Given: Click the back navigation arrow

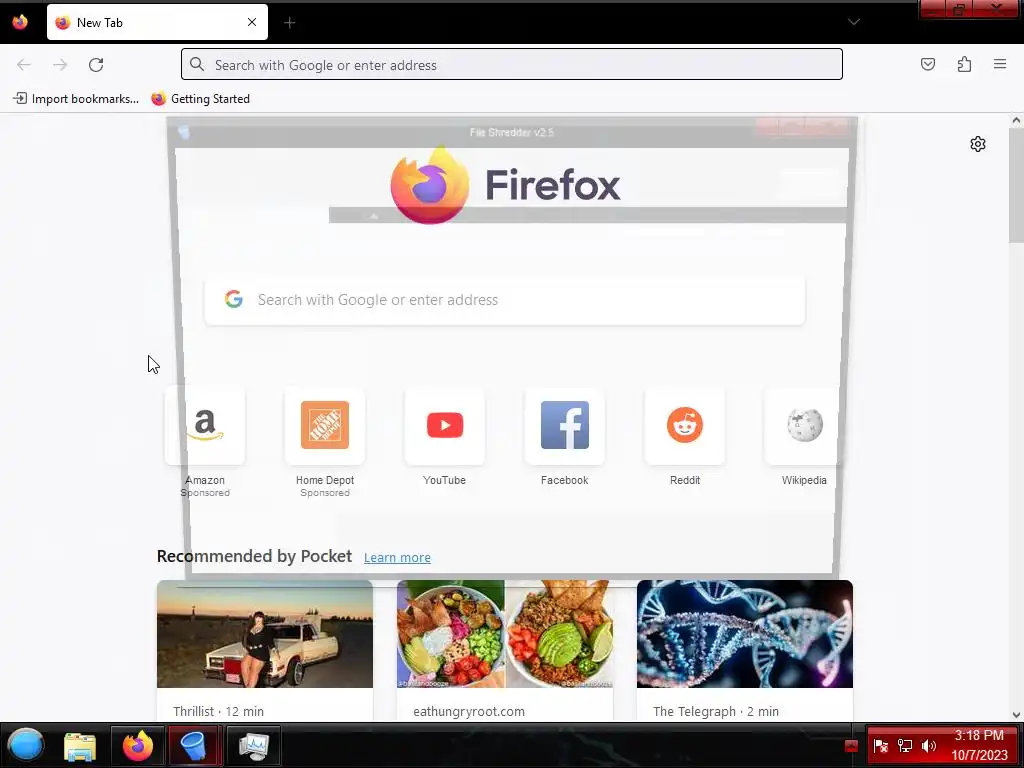Looking at the screenshot, I should pyautogui.click(x=24, y=65).
